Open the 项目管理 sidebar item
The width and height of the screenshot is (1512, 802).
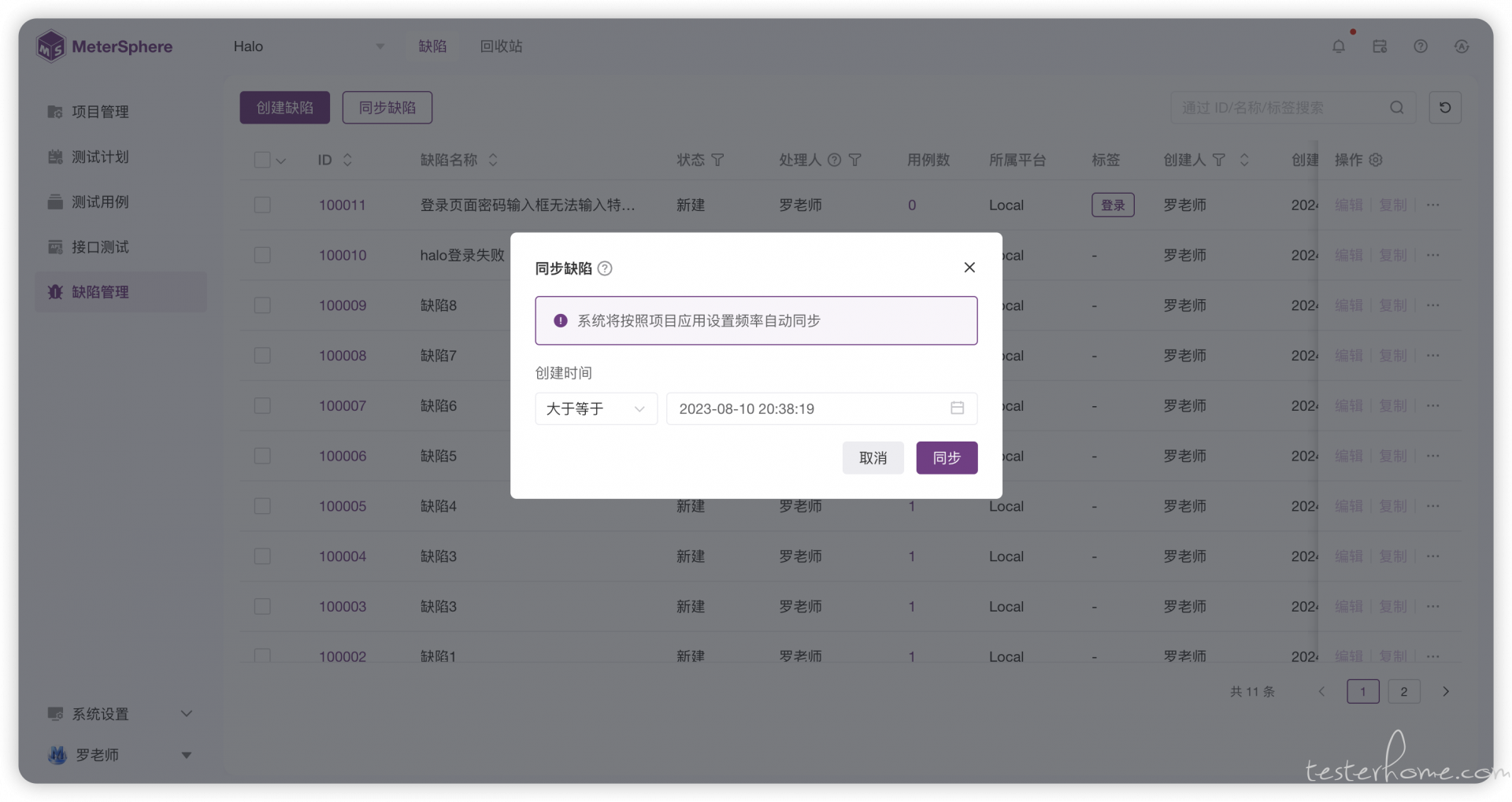click(120, 112)
